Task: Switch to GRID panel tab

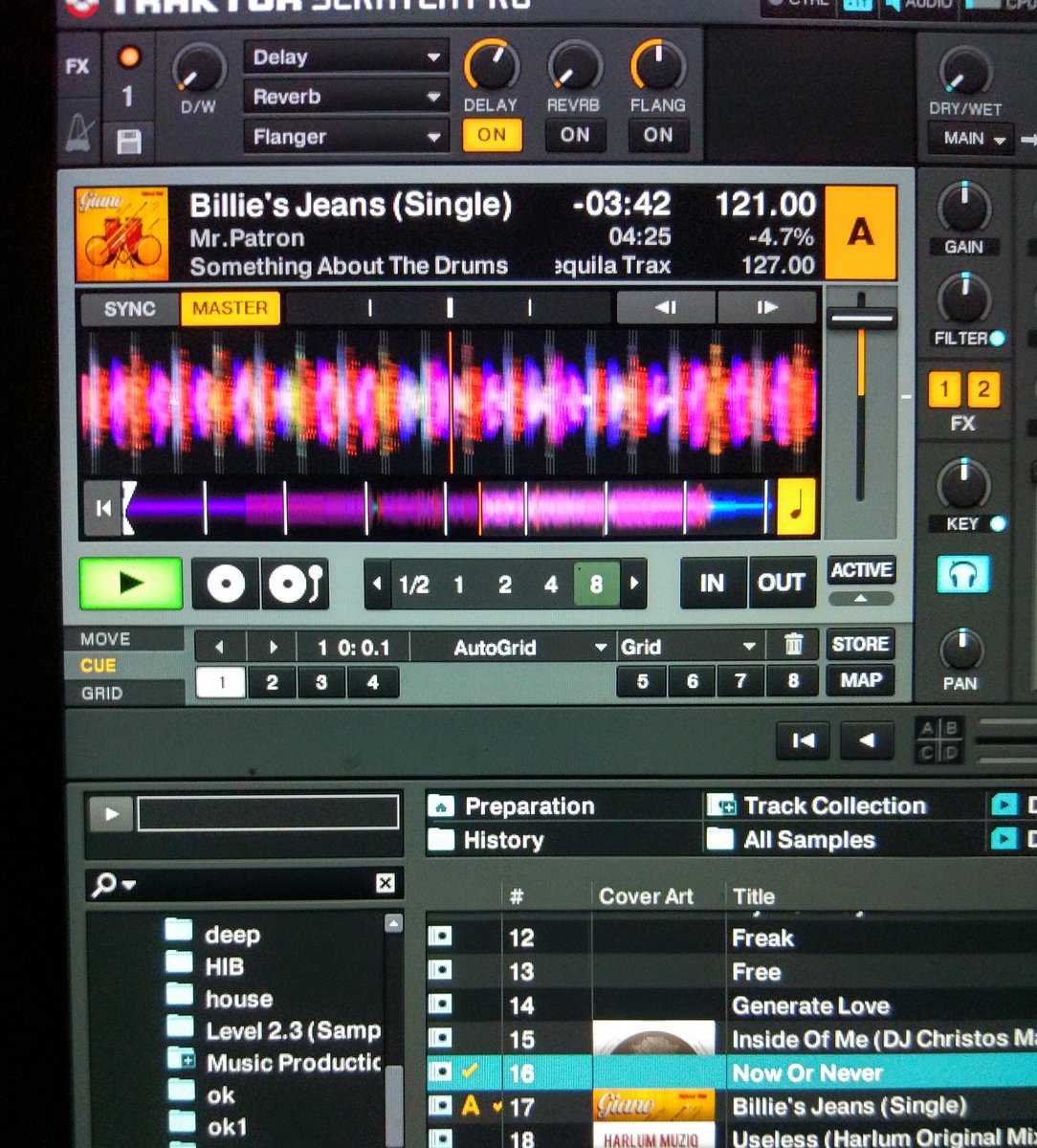Action: click(x=124, y=693)
